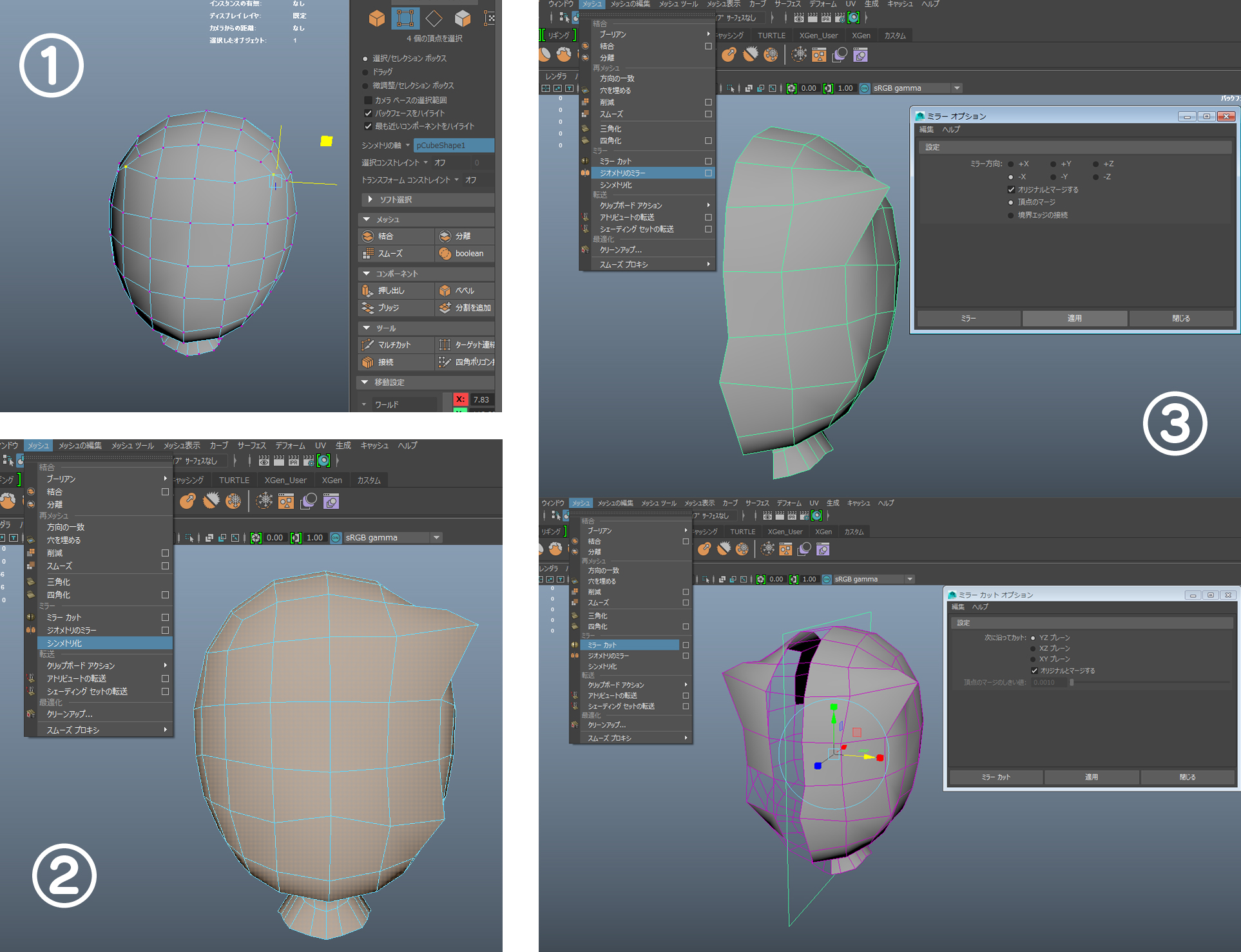Toggle オリジナルとマージする in ミラー カット オプション window

point(1034,671)
